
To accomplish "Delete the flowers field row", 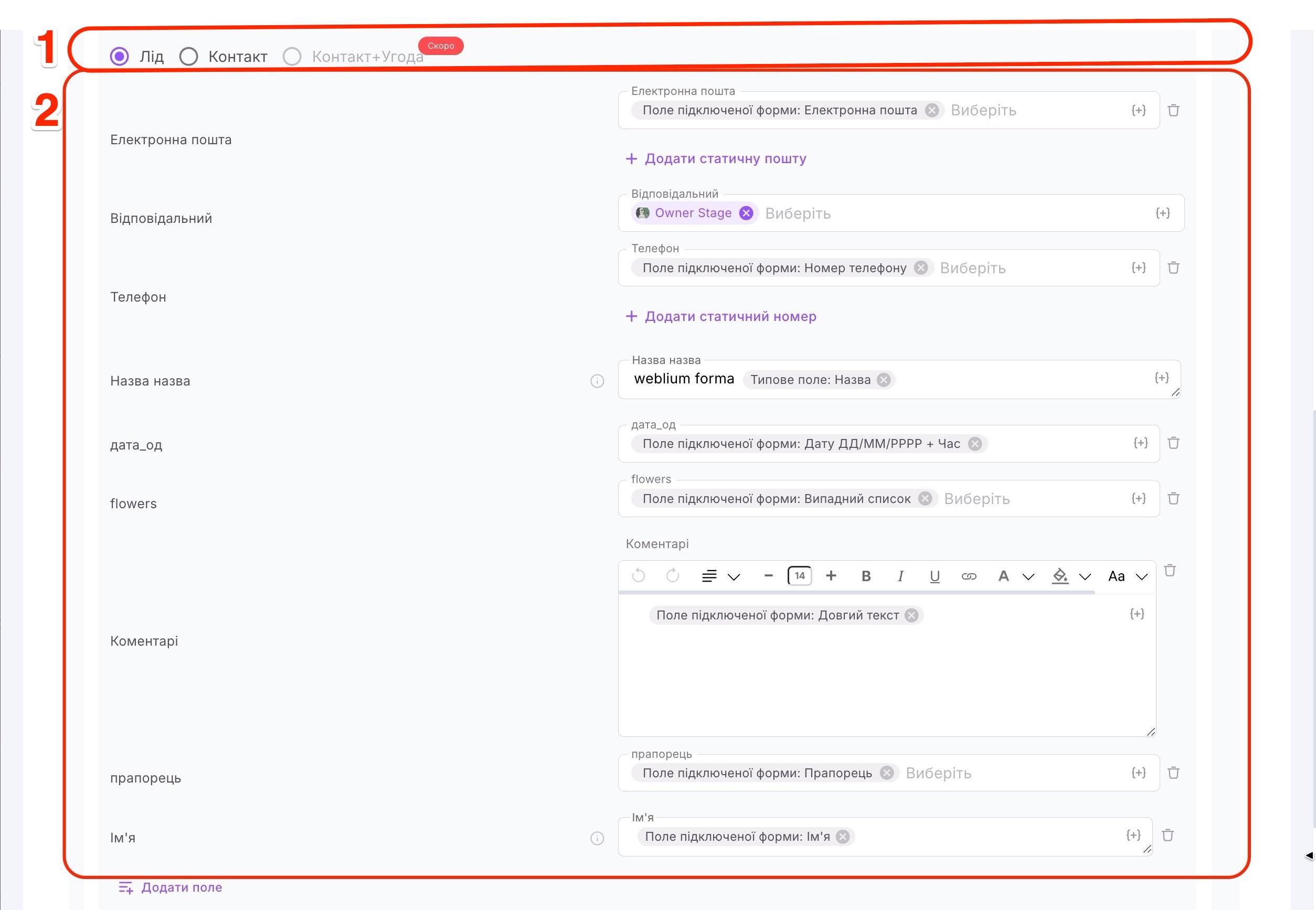I will 1173,498.
